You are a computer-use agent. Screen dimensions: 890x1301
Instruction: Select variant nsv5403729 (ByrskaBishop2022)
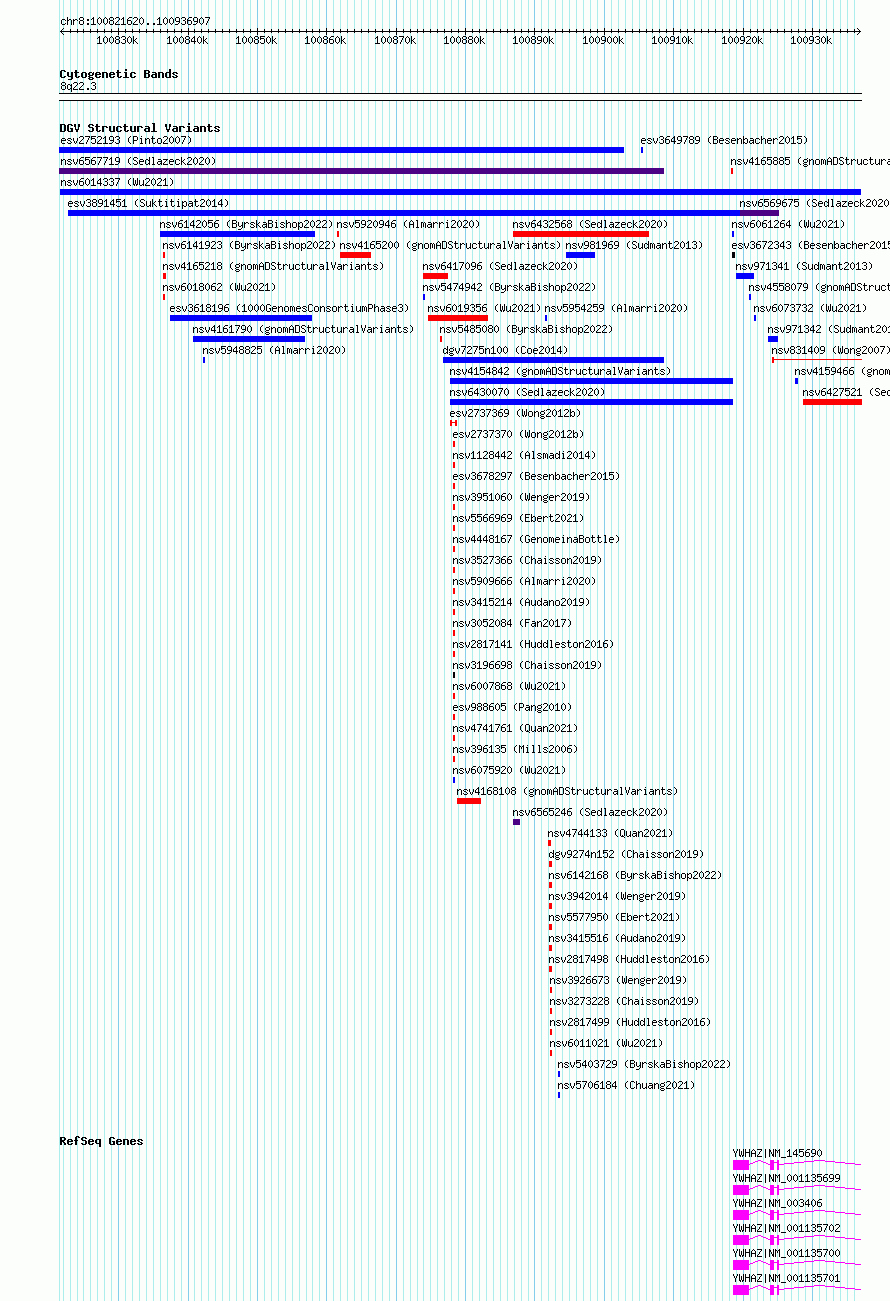645,1064
